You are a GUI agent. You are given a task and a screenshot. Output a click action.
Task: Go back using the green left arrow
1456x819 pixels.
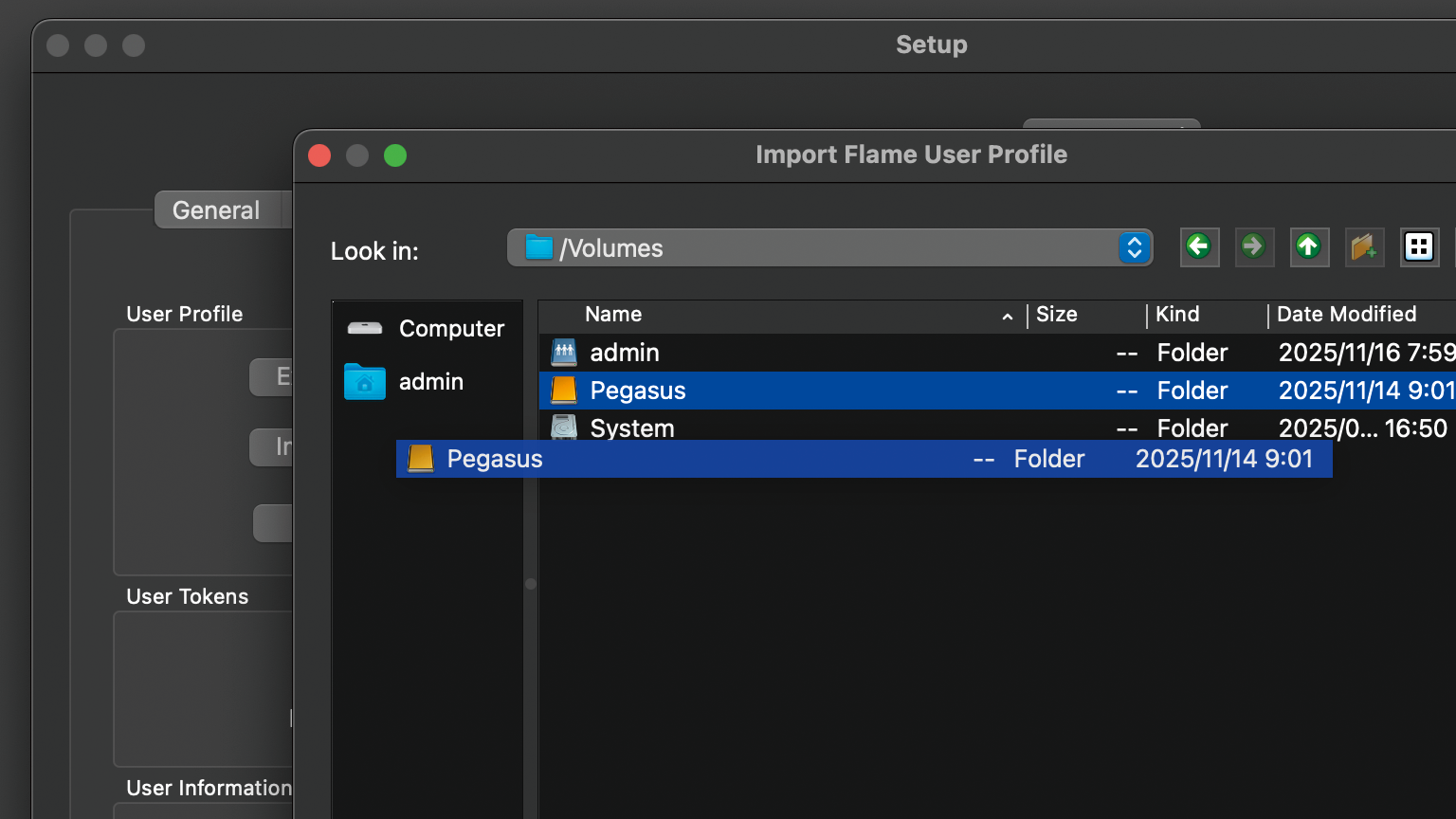[x=1199, y=247]
